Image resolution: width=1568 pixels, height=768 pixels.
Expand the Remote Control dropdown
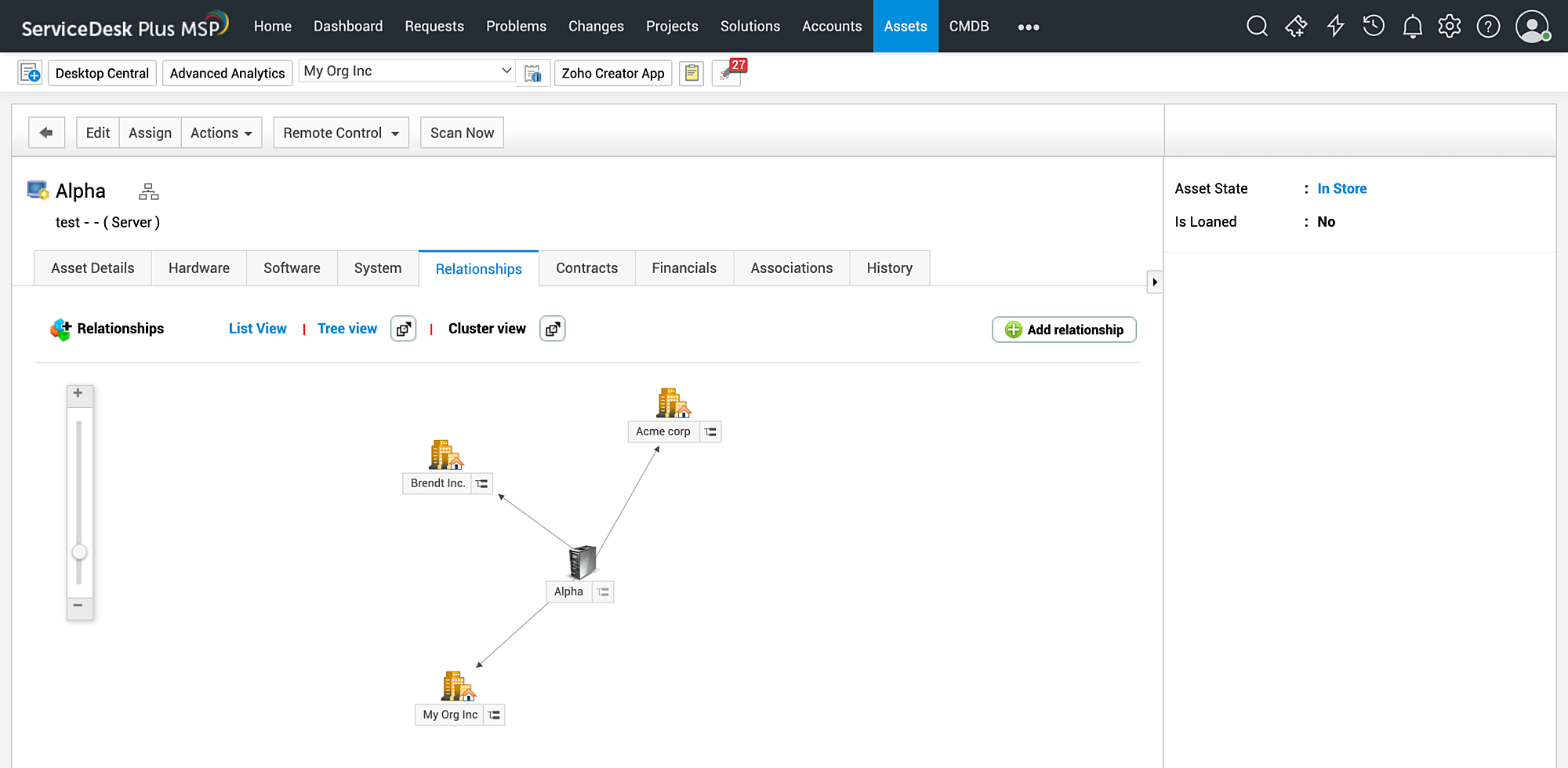pos(341,133)
